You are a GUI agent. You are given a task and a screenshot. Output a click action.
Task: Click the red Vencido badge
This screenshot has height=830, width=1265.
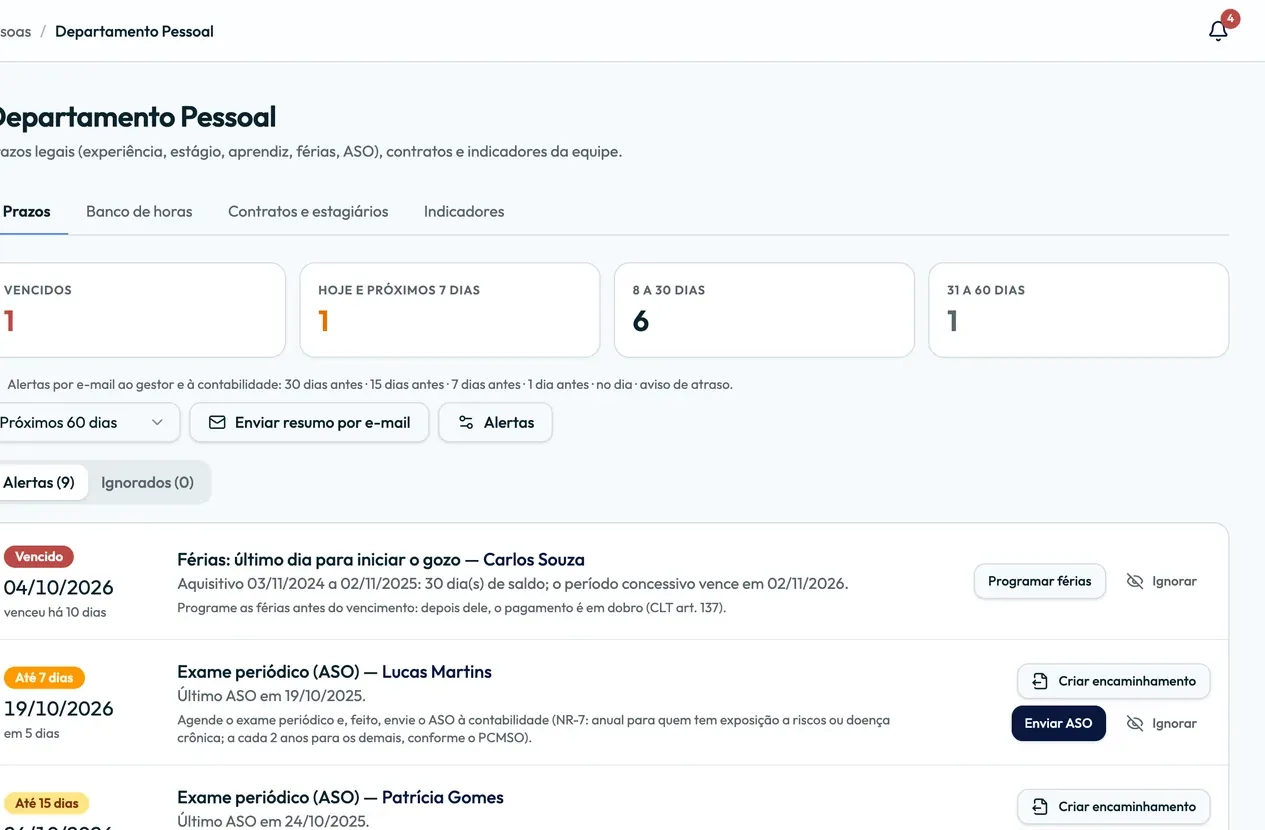39,557
